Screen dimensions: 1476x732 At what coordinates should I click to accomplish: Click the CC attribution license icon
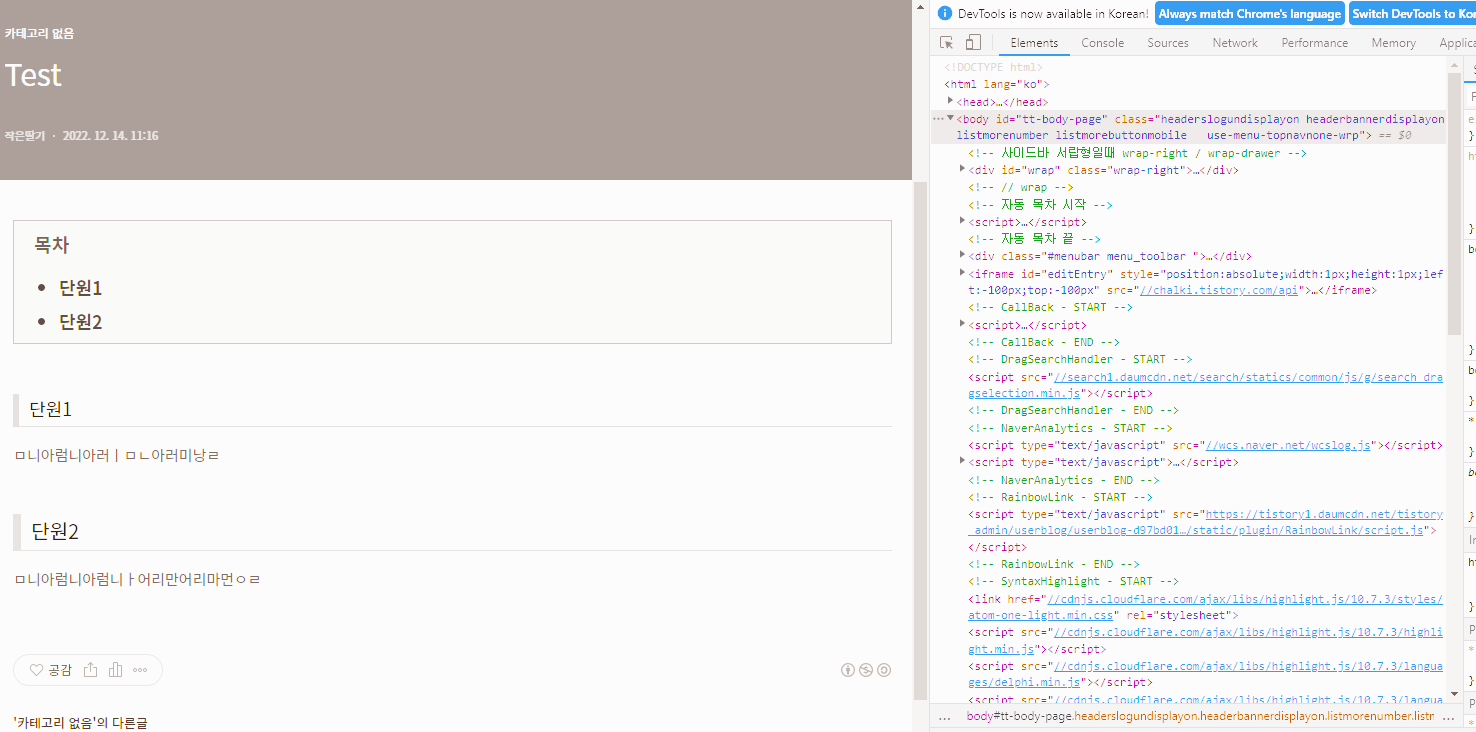(x=848, y=670)
